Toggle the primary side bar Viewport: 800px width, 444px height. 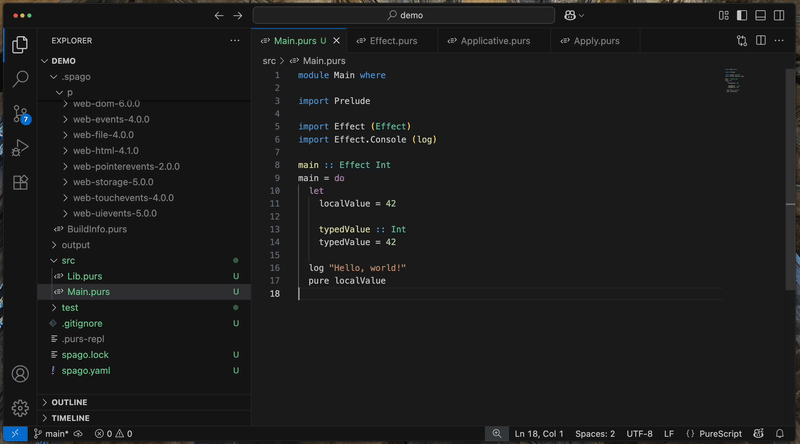(x=742, y=15)
